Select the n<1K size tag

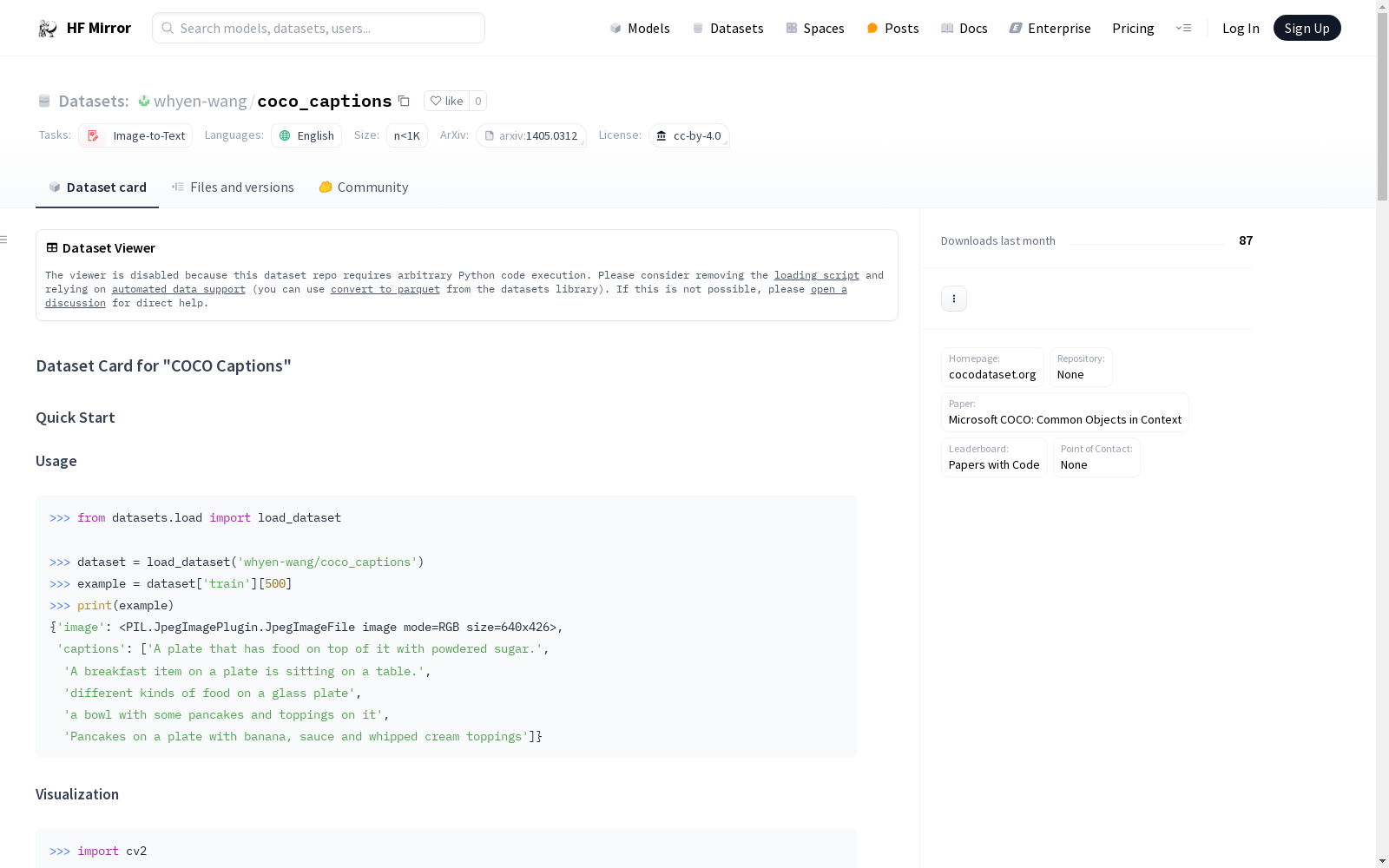407,135
